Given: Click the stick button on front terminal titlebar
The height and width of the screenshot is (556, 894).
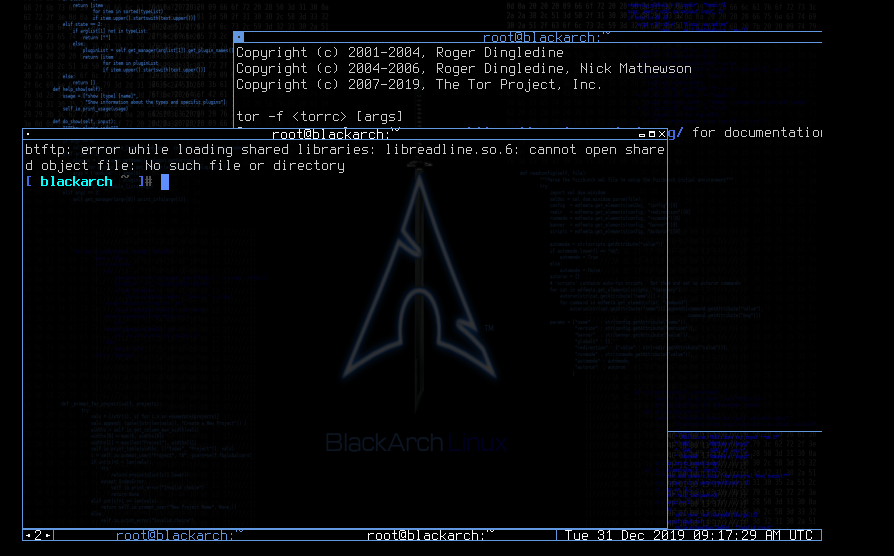Looking at the screenshot, I should pyautogui.click(x=28, y=135).
